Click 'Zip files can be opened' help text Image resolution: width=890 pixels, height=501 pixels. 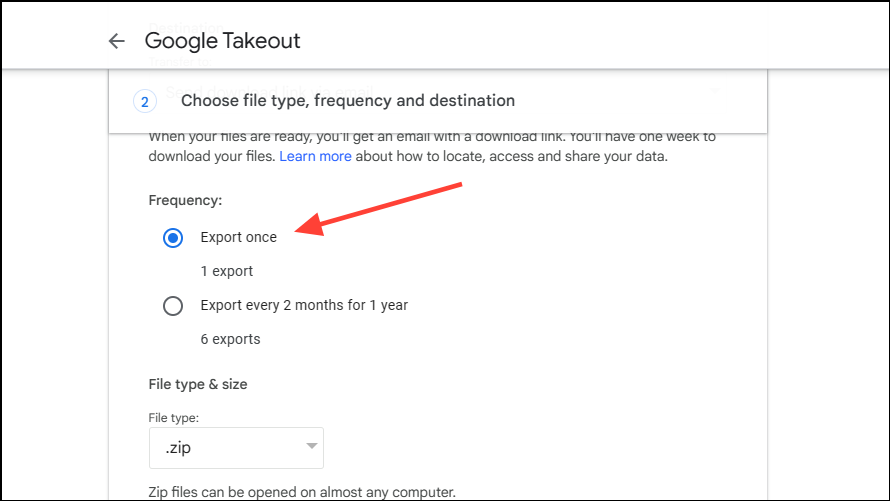(x=302, y=492)
